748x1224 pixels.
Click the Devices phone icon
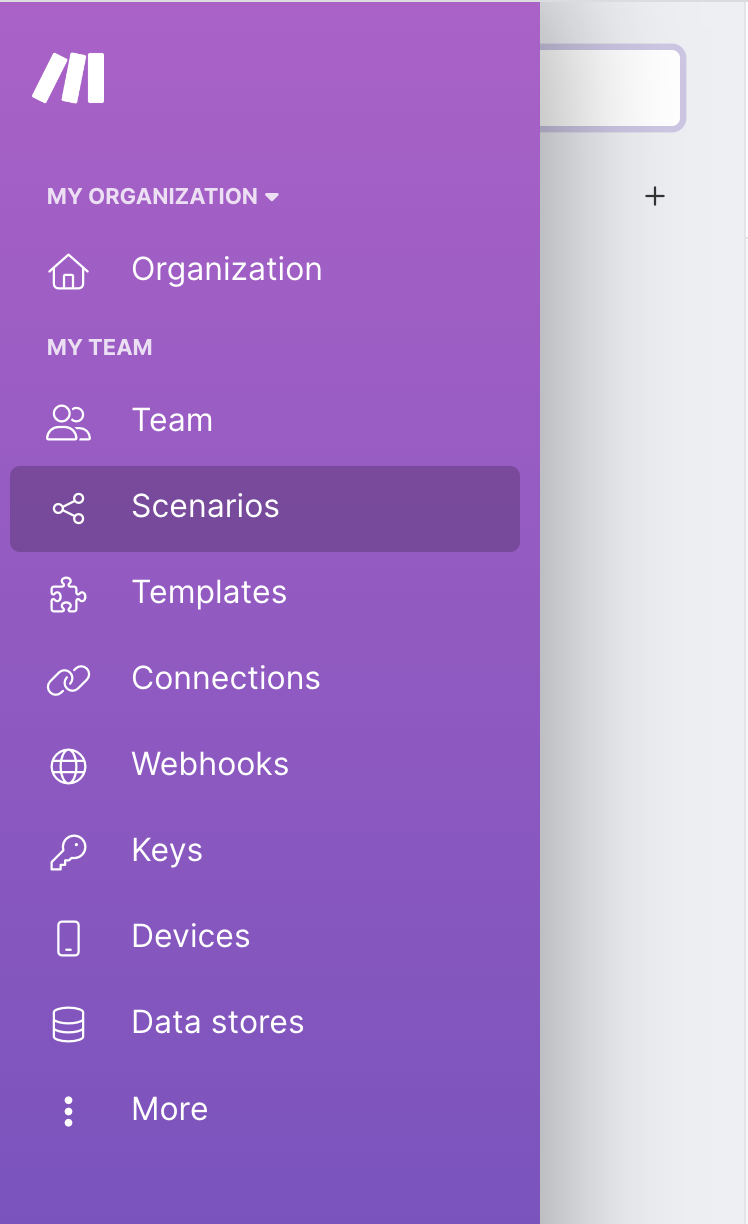tap(68, 938)
